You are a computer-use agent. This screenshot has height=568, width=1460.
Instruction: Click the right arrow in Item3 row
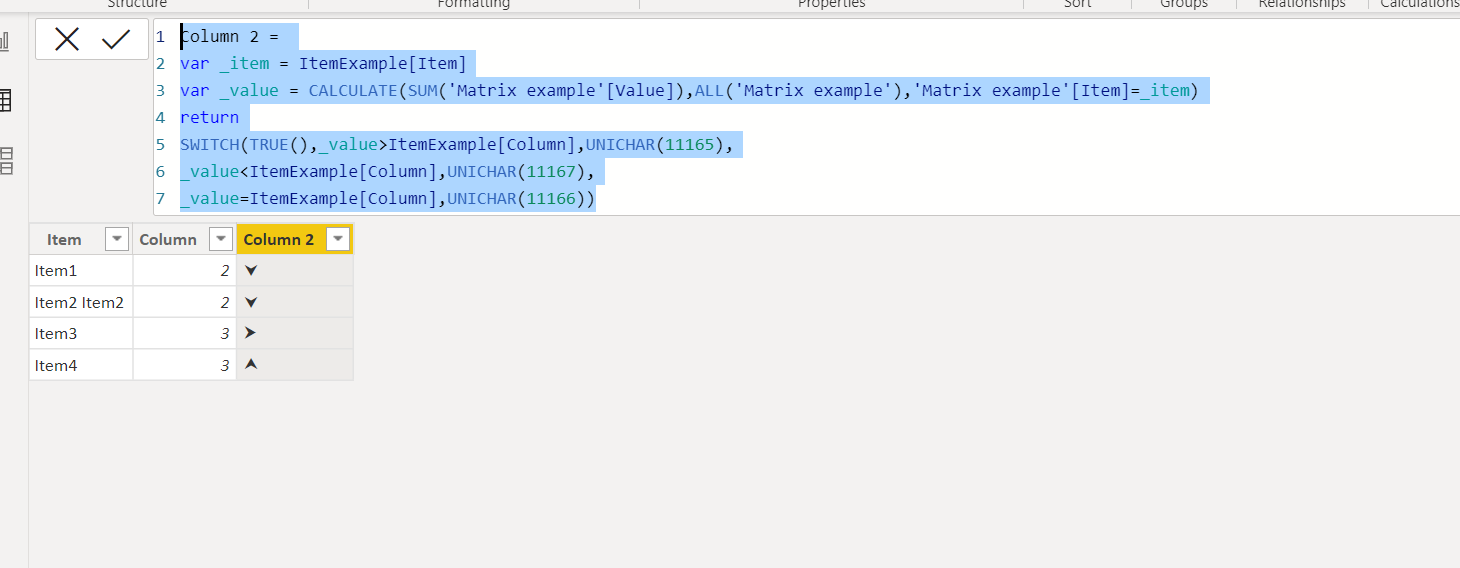(251, 333)
